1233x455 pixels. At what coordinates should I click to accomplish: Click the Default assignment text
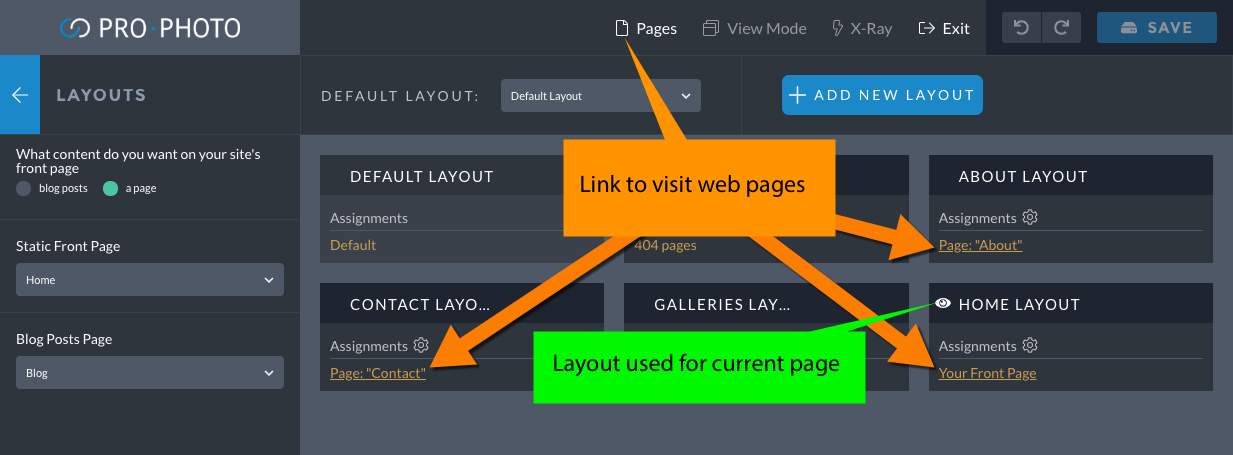click(x=353, y=245)
